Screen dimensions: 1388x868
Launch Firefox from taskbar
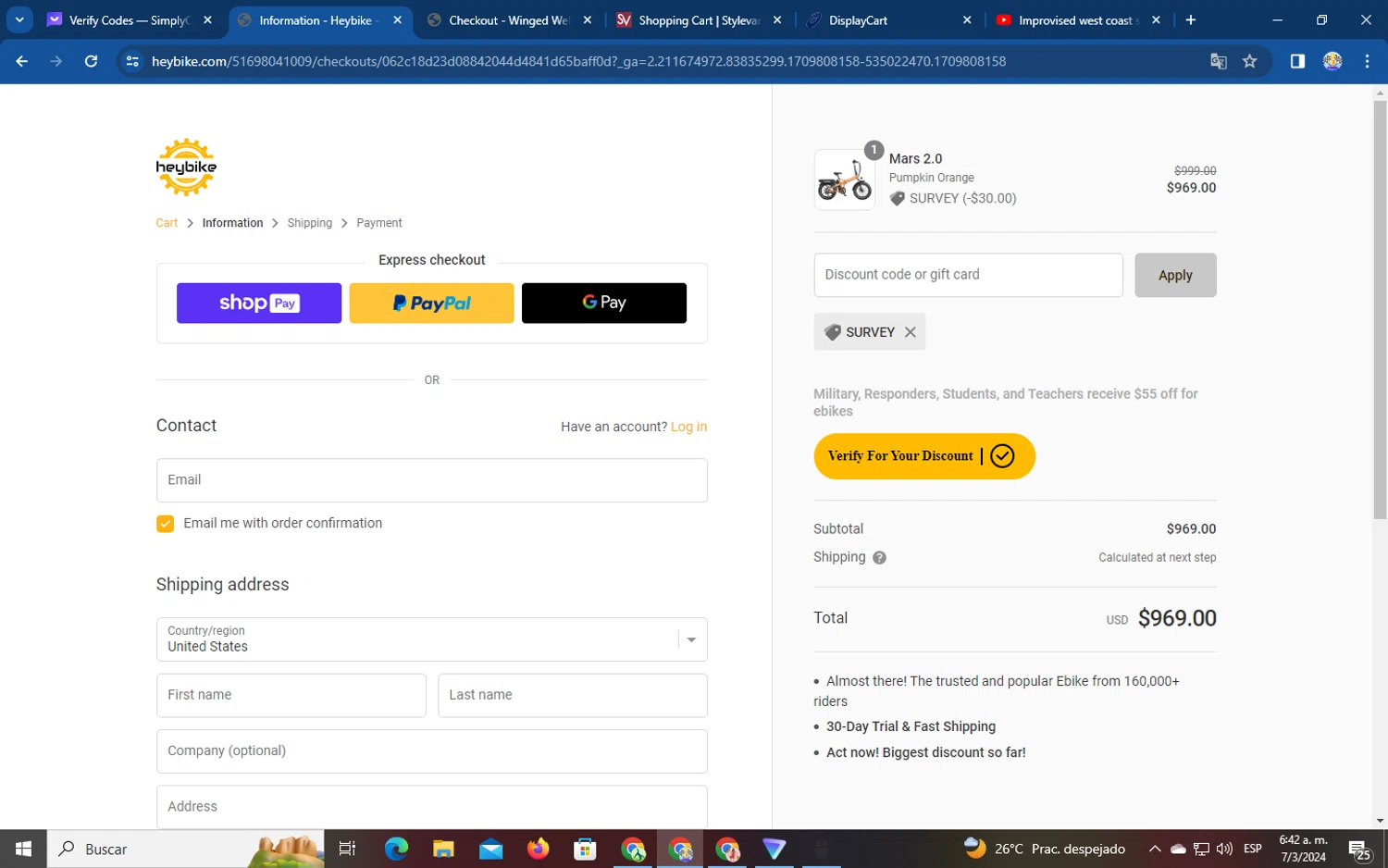tap(538, 849)
